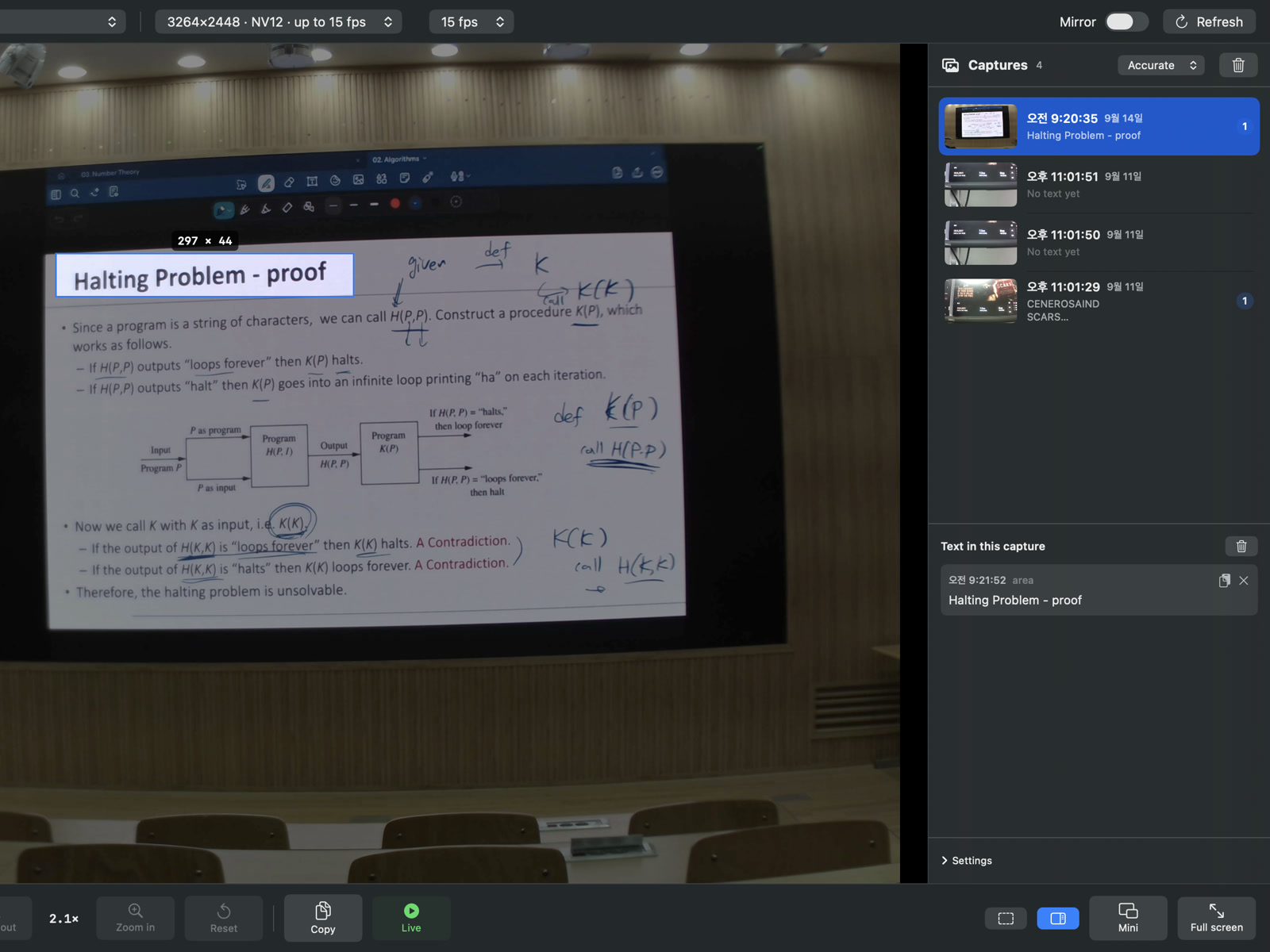
Task: Delete text in this capture via trash icon
Action: pos(1241,546)
